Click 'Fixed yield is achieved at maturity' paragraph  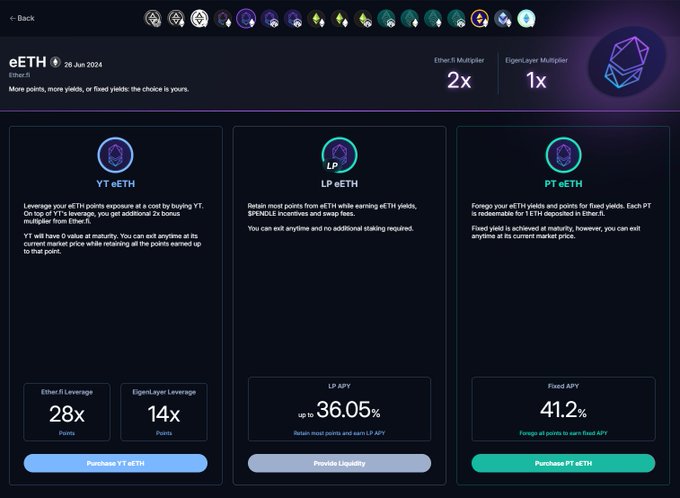click(556, 232)
